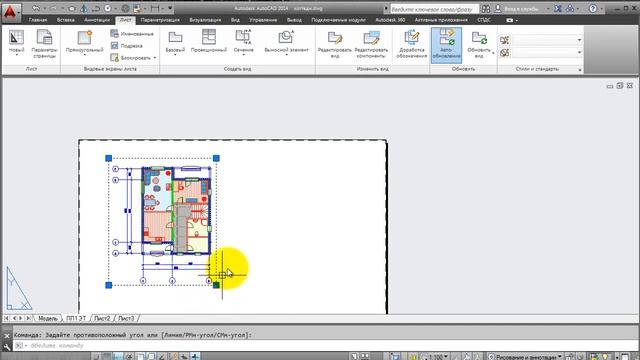The image size is (640, 360).
Task: Click first layout tab navigation arrow
Action: (x=6, y=318)
